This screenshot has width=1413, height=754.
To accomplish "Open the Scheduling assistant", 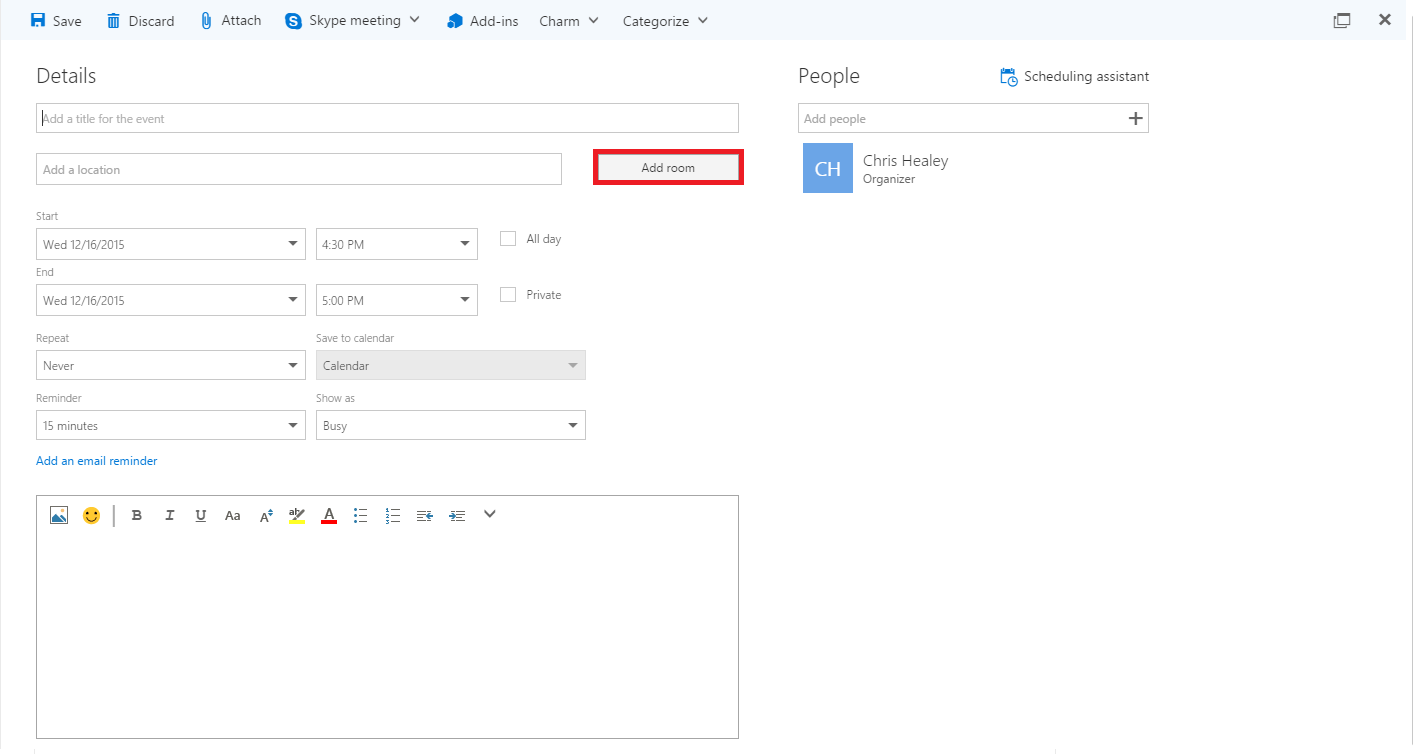I will pos(1075,77).
